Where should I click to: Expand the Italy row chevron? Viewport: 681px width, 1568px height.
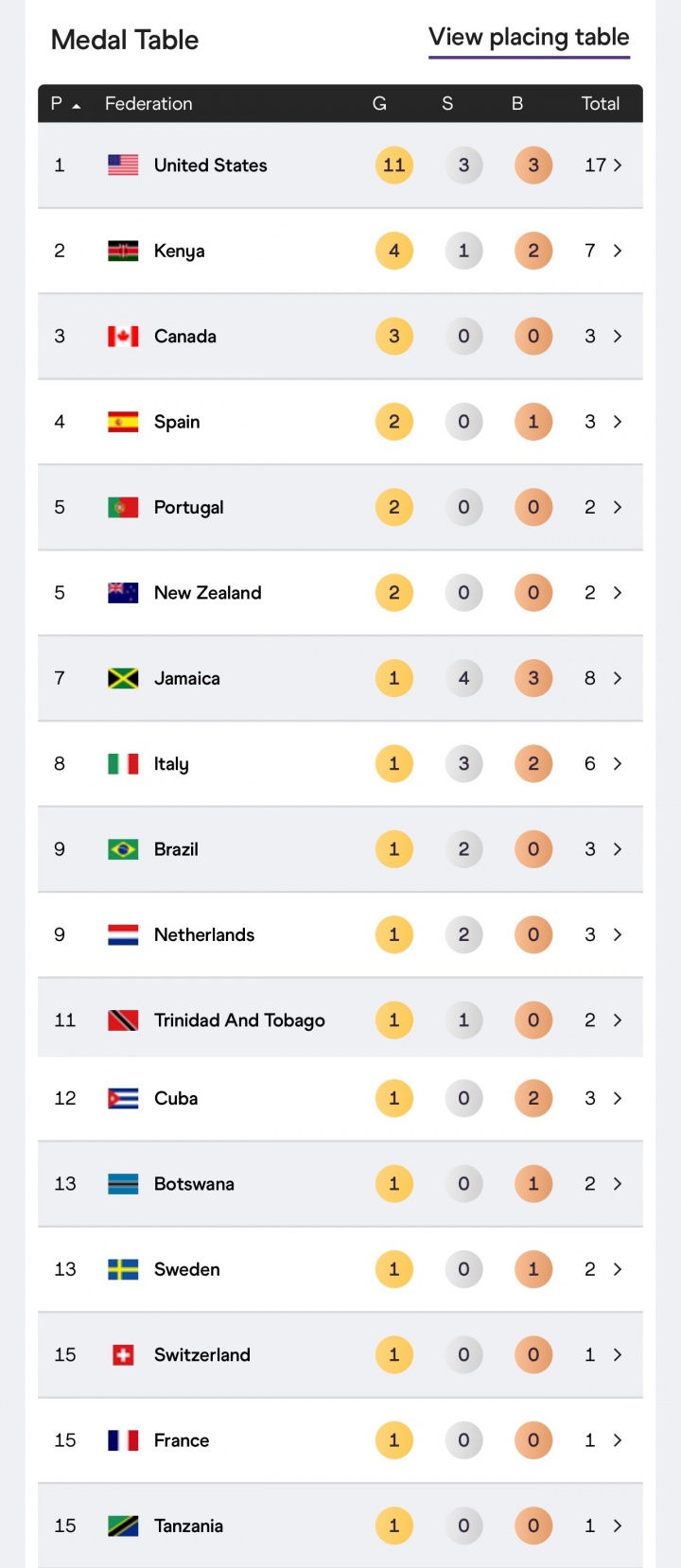click(618, 764)
